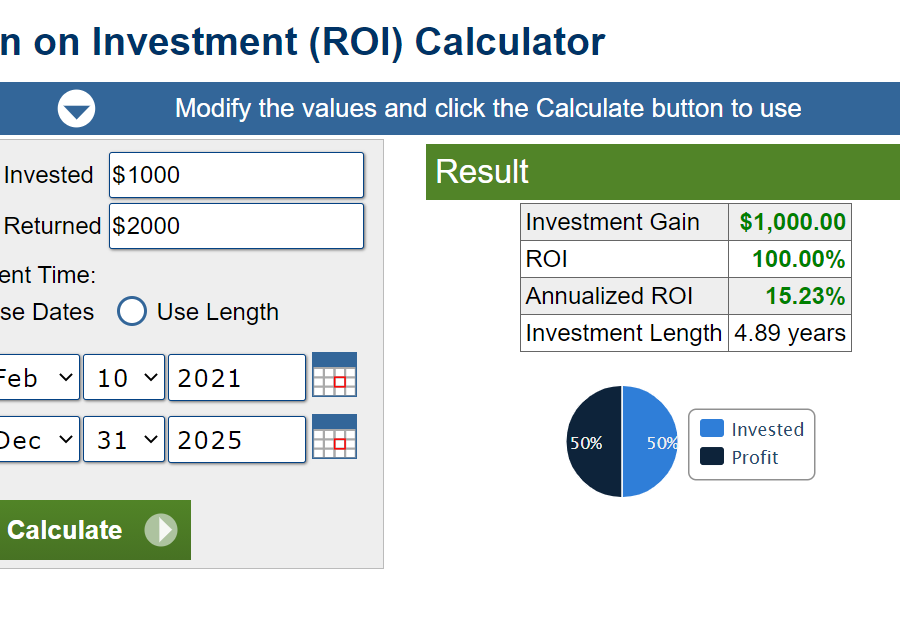Click the Amount Invested field with $1000
The image size is (900, 627).
coord(236,175)
